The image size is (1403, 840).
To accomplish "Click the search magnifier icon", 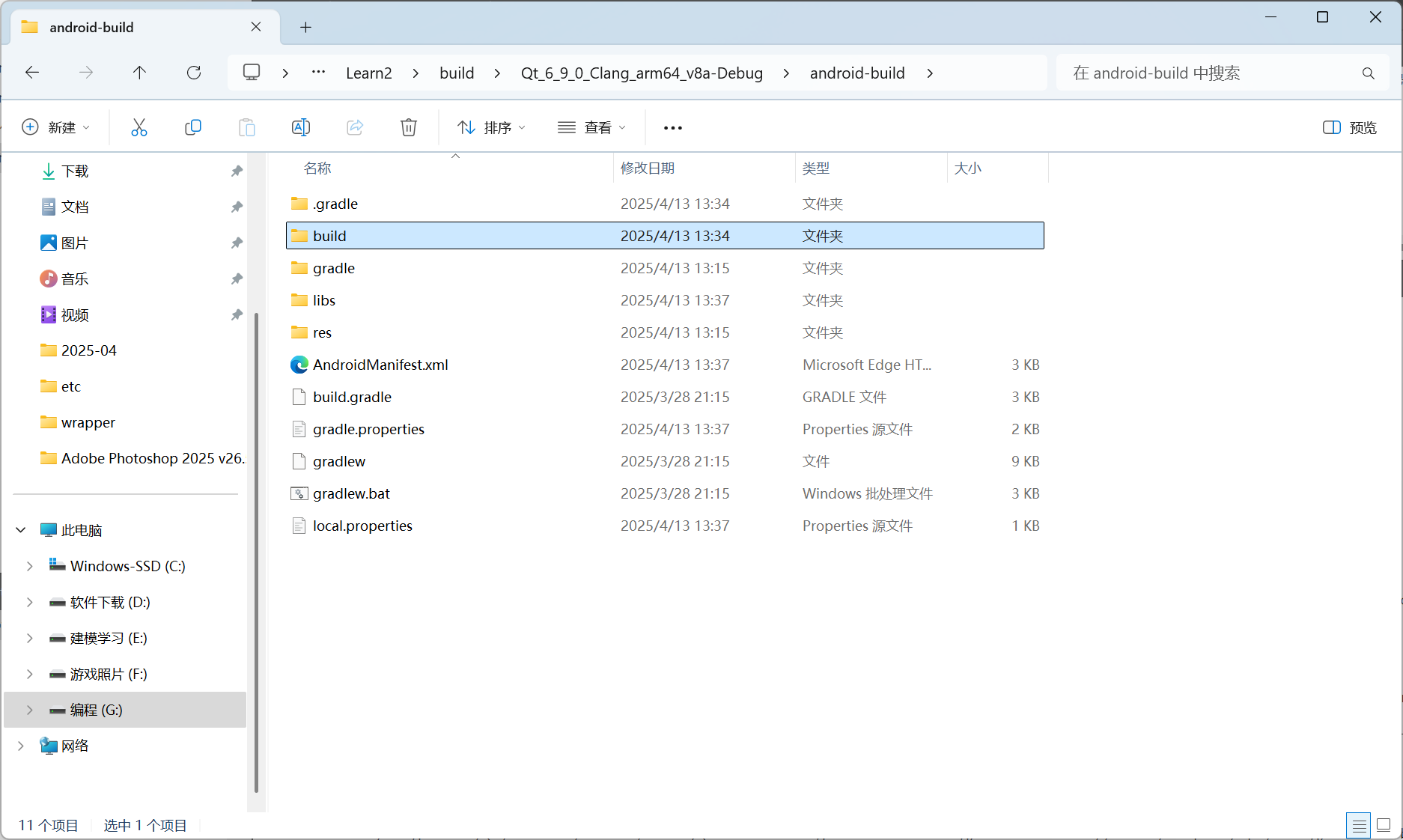I will (1369, 73).
